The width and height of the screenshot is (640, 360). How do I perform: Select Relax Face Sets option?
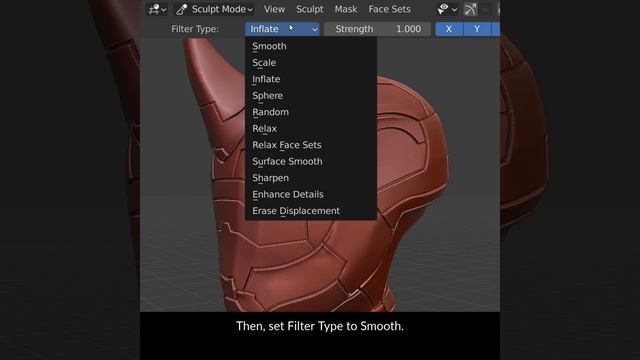310,145
